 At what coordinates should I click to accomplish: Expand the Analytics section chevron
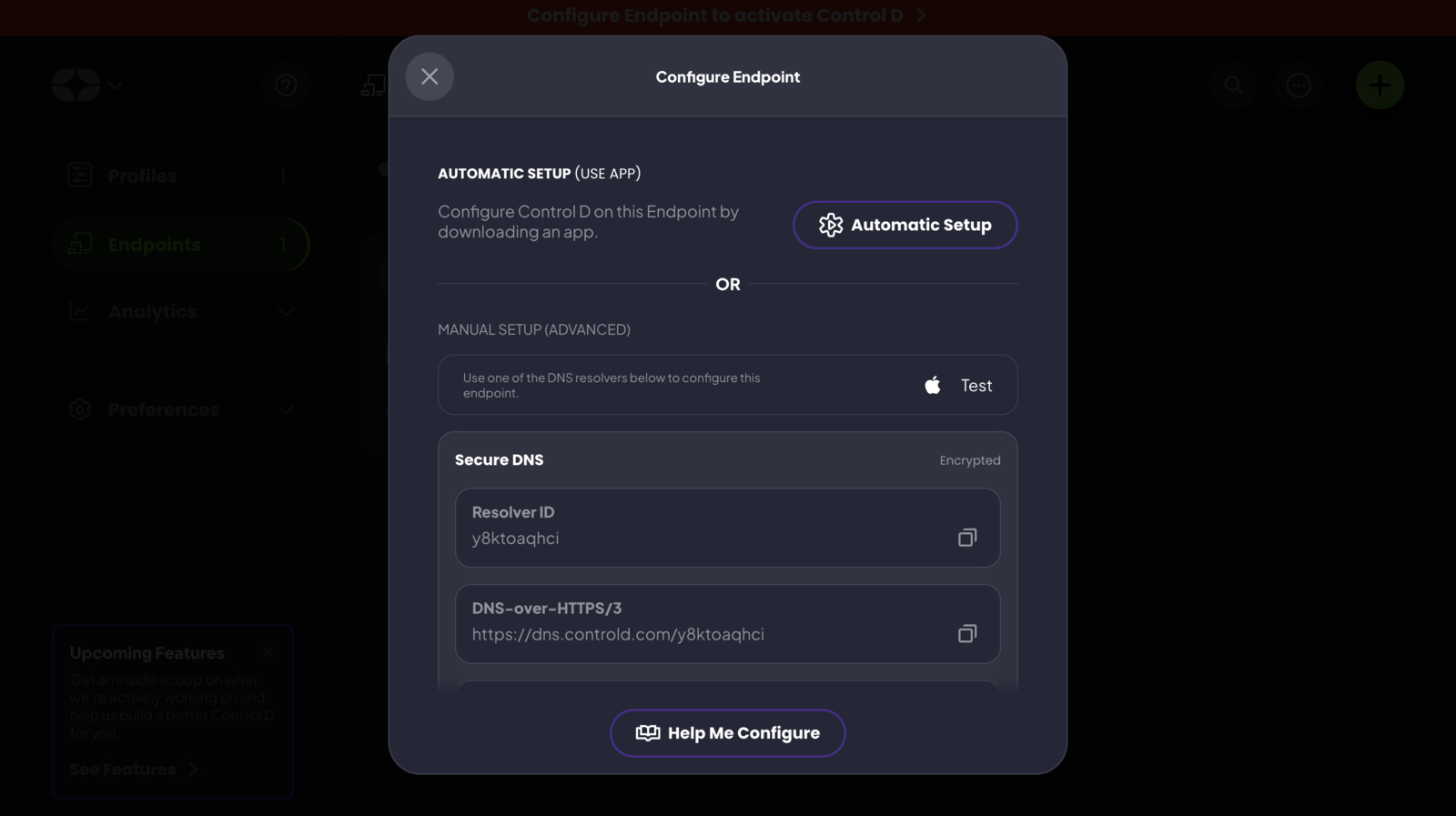(x=286, y=311)
